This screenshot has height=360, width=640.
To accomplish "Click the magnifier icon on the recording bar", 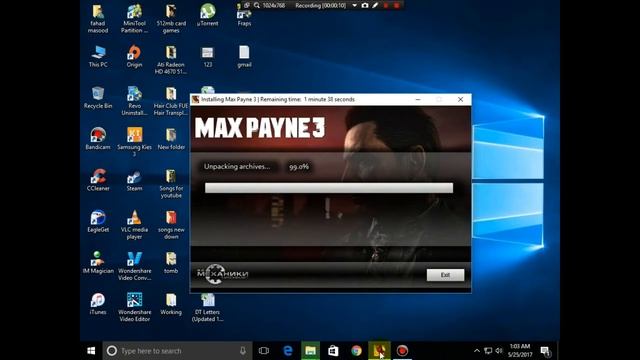I will (x=257, y=5).
